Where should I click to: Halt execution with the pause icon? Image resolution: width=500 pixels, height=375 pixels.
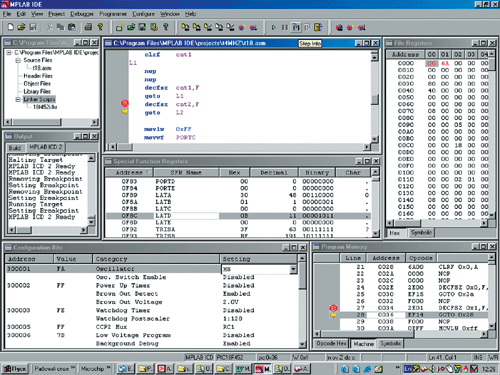click(284, 27)
